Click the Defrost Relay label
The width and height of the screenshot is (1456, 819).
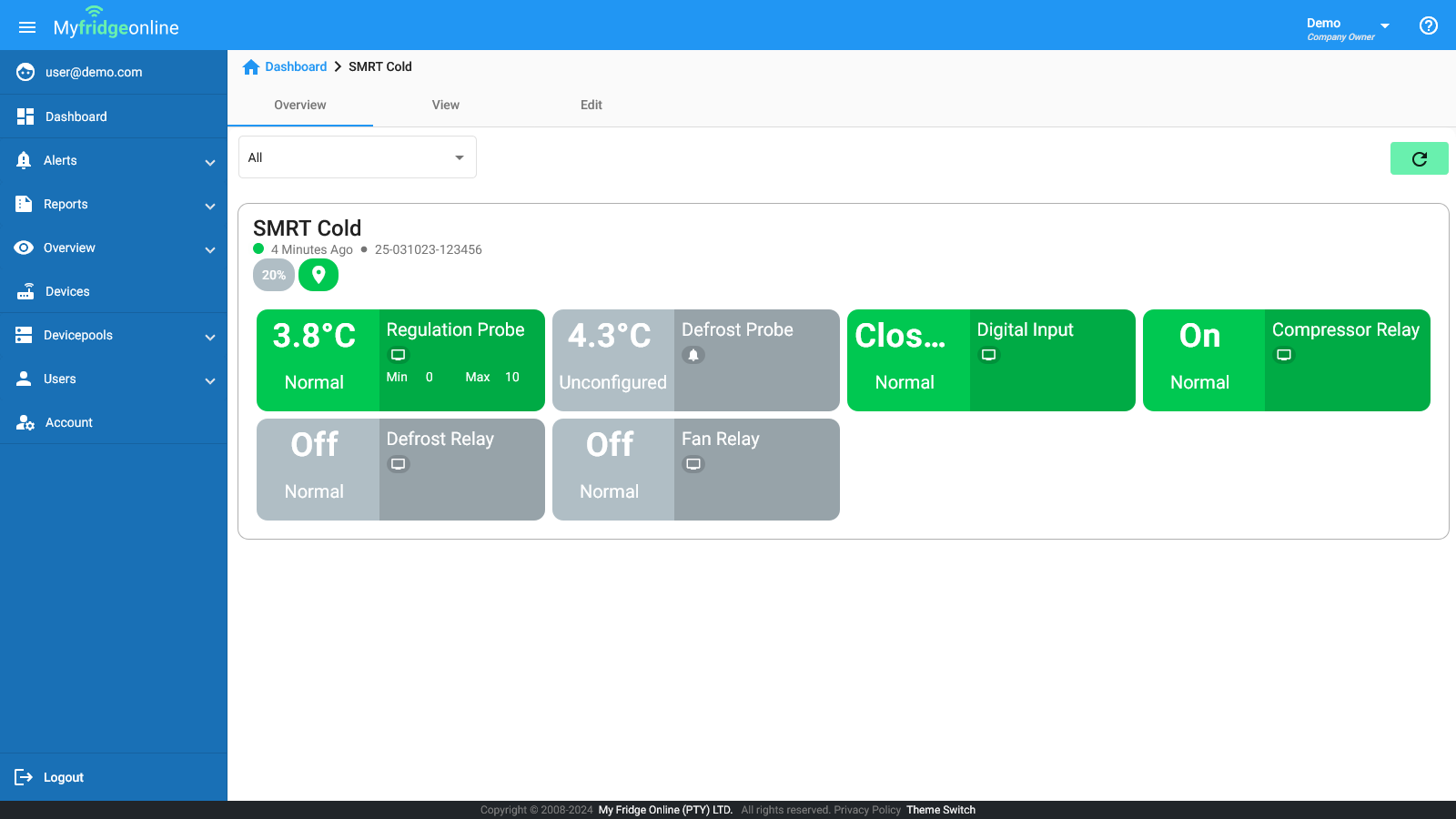(440, 439)
